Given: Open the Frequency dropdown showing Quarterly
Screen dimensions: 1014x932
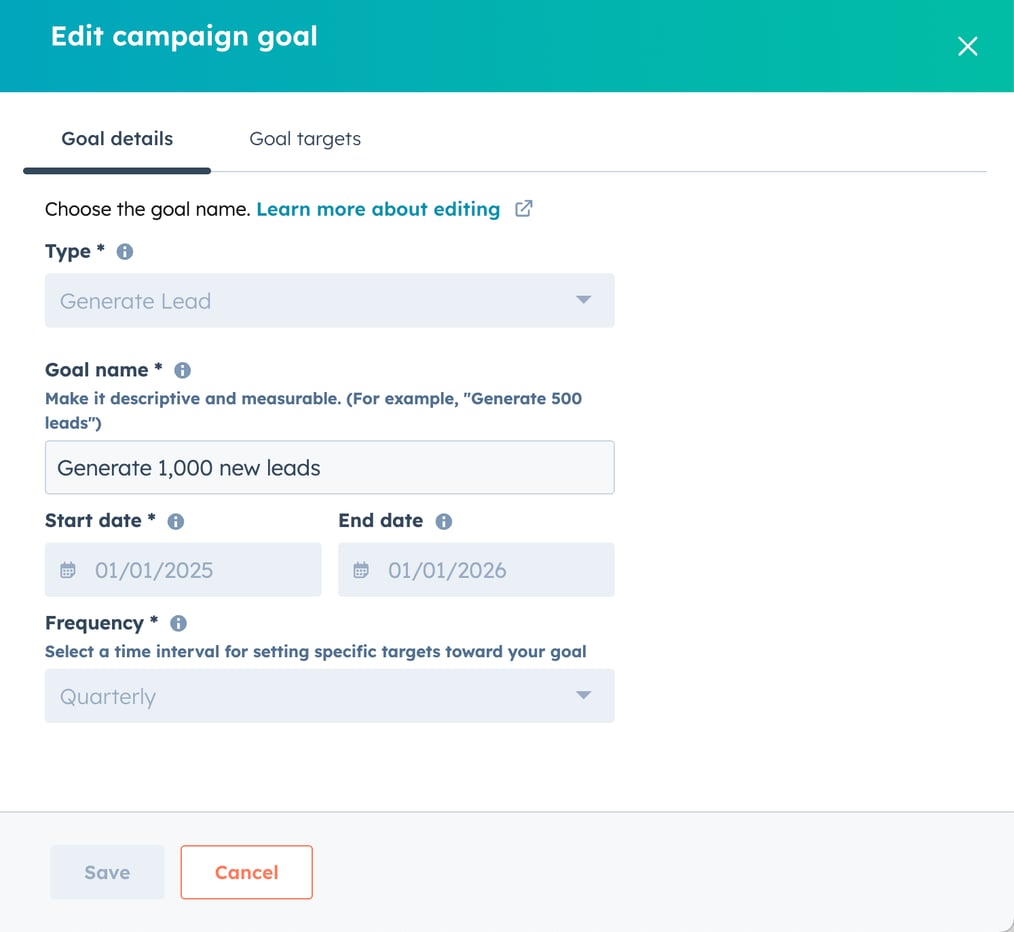Looking at the screenshot, I should [330, 695].
